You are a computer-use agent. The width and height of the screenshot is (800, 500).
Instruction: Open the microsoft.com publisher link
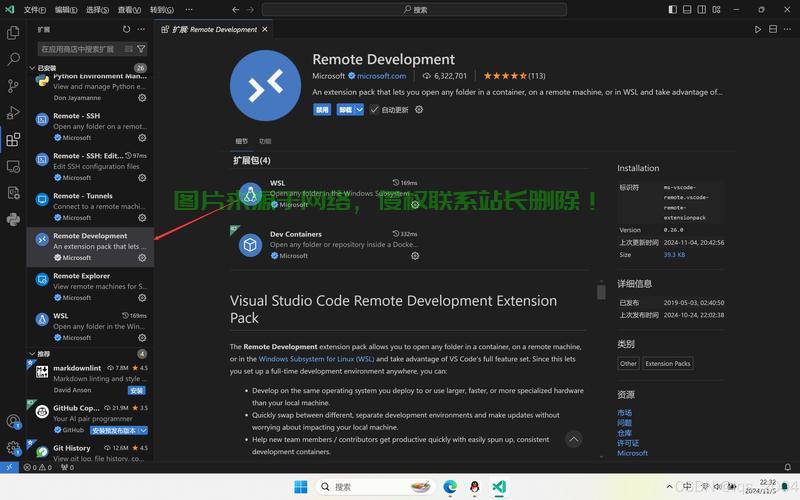tap(381, 76)
